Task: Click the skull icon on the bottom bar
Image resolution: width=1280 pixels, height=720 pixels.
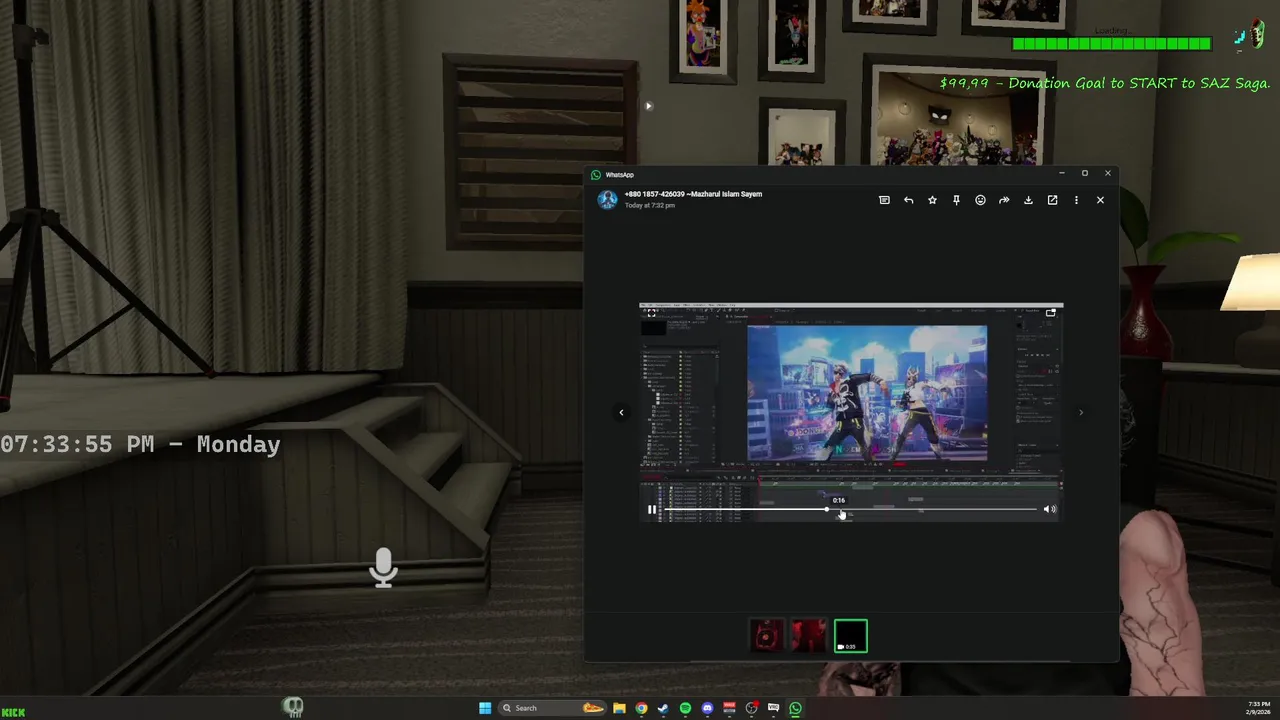Action: pyautogui.click(x=293, y=708)
